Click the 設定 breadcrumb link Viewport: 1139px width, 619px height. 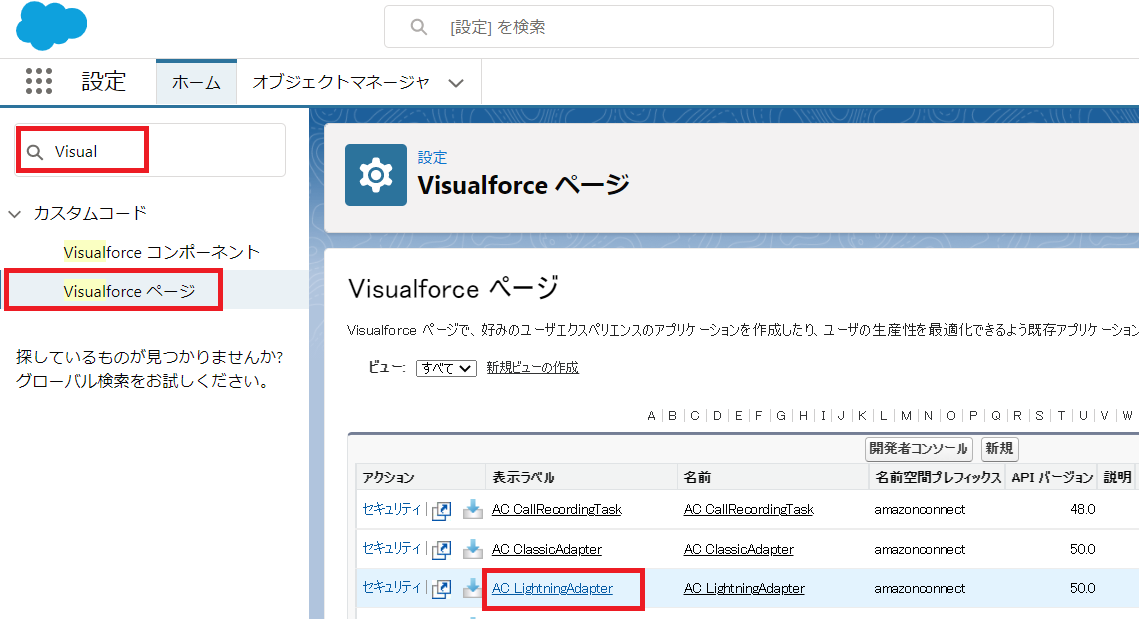(432, 157)
